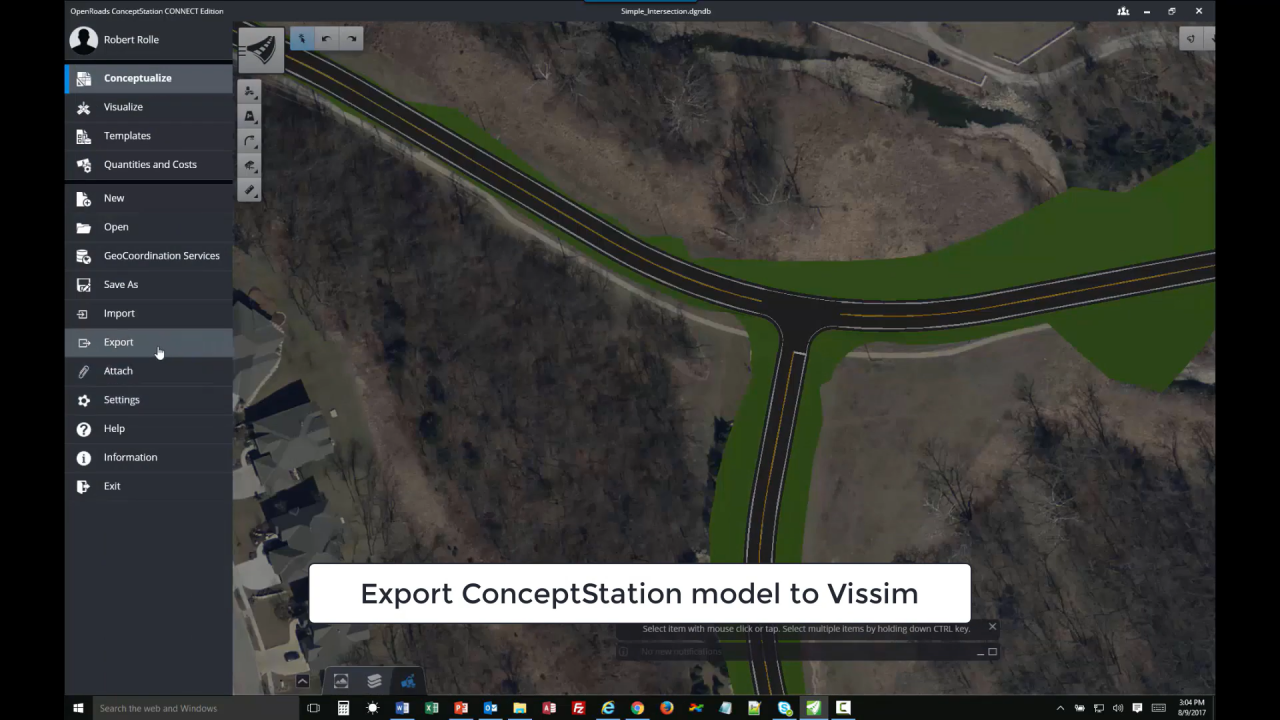Viewport: 1280px width, 720px height.
Task: Open the Templates workspace
Action: (x=149, y=136)
